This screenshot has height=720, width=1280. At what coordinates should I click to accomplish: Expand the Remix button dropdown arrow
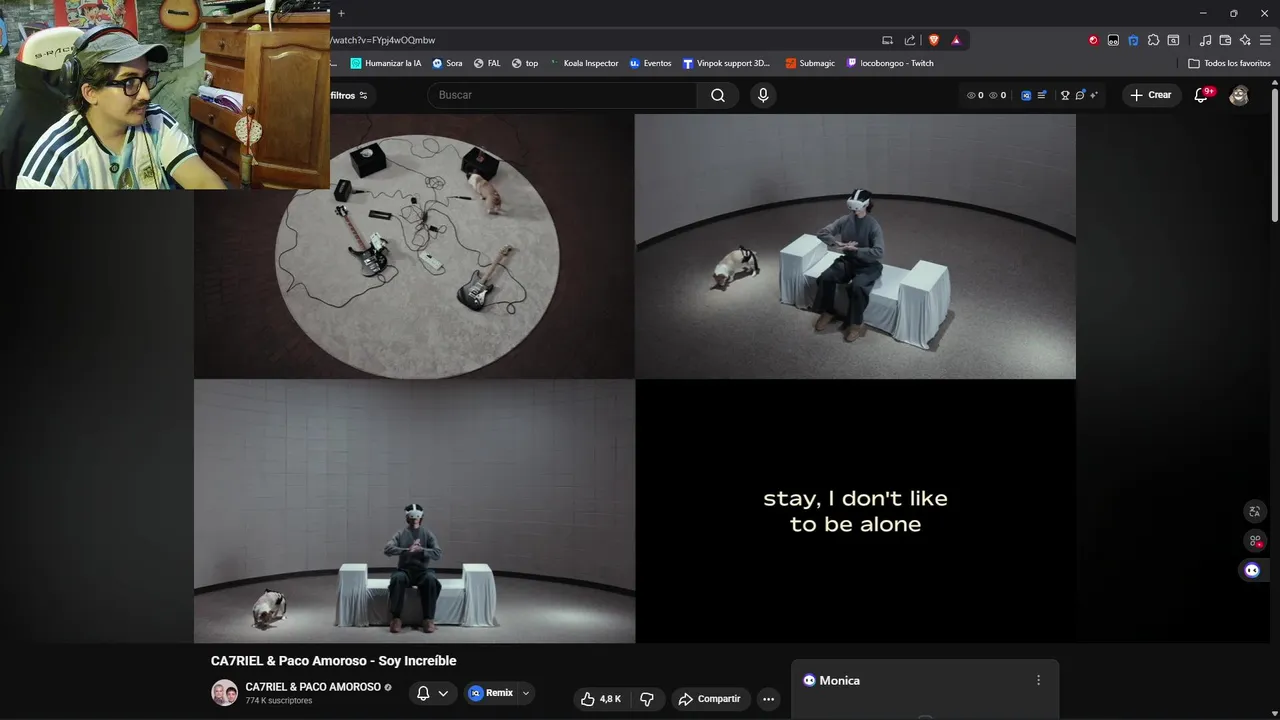[526, 693]
